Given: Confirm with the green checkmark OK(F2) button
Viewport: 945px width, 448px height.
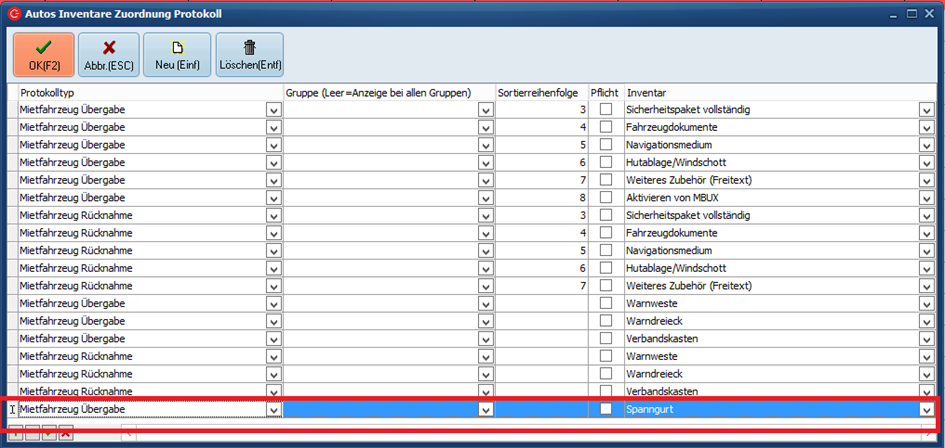Looking at the screenshot, I should pos(44,54).
